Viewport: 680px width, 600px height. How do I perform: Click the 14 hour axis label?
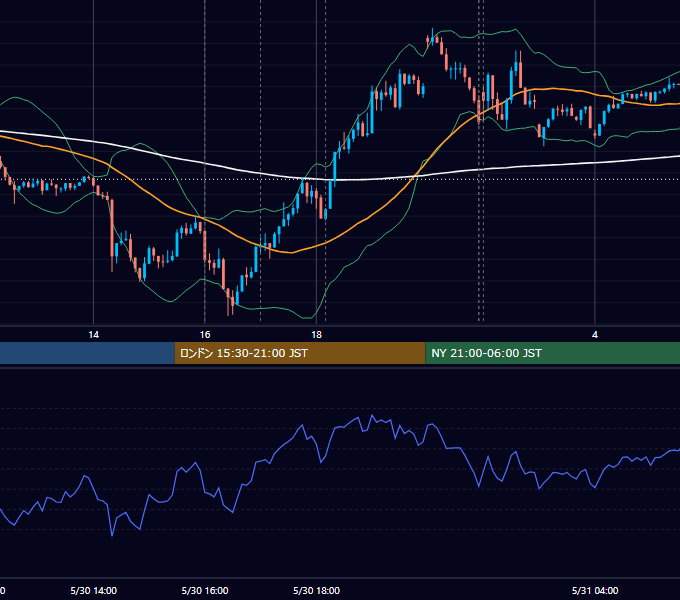pyautogui.click(x=94, y=334)
